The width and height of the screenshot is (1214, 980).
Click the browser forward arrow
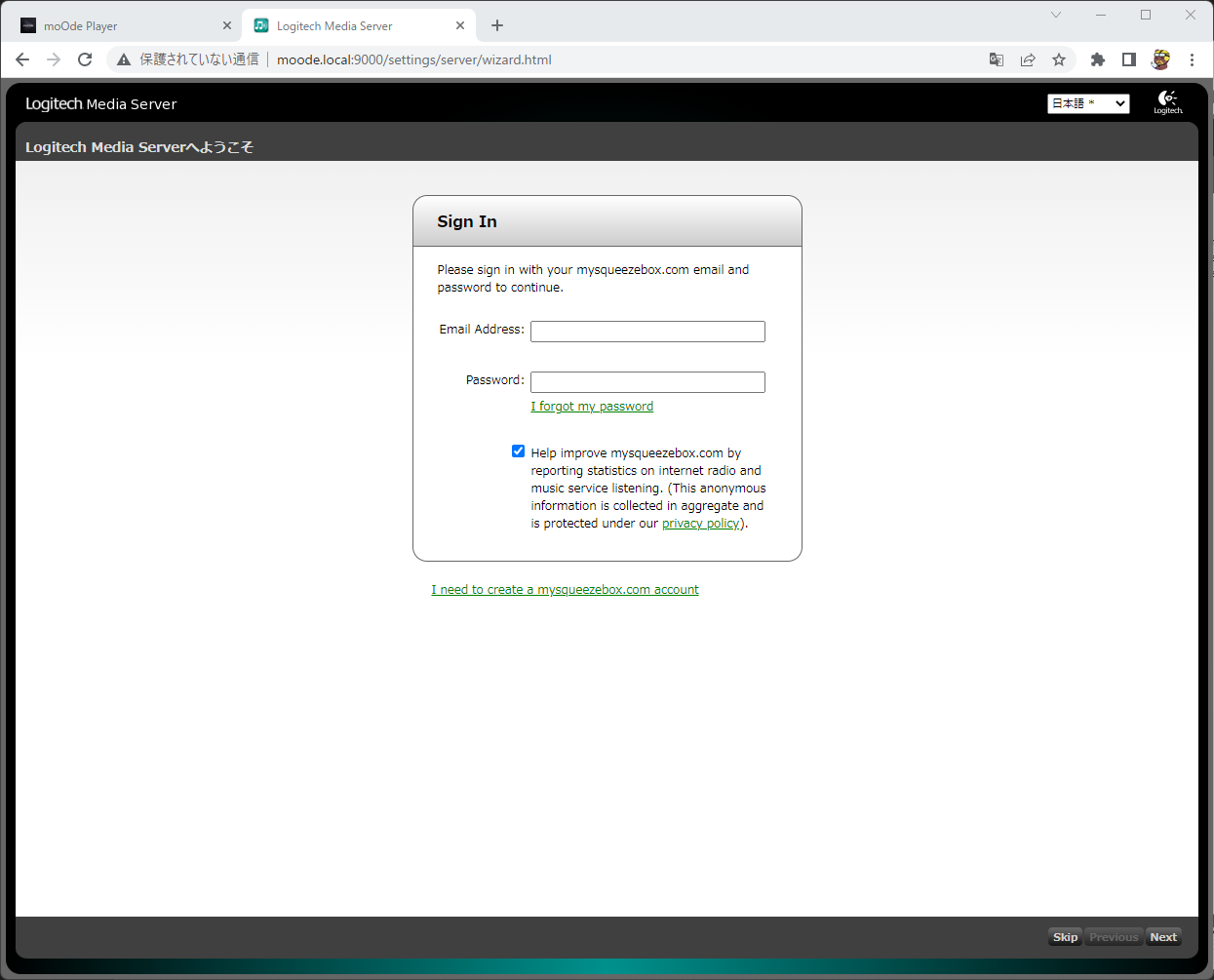[54, 59]
